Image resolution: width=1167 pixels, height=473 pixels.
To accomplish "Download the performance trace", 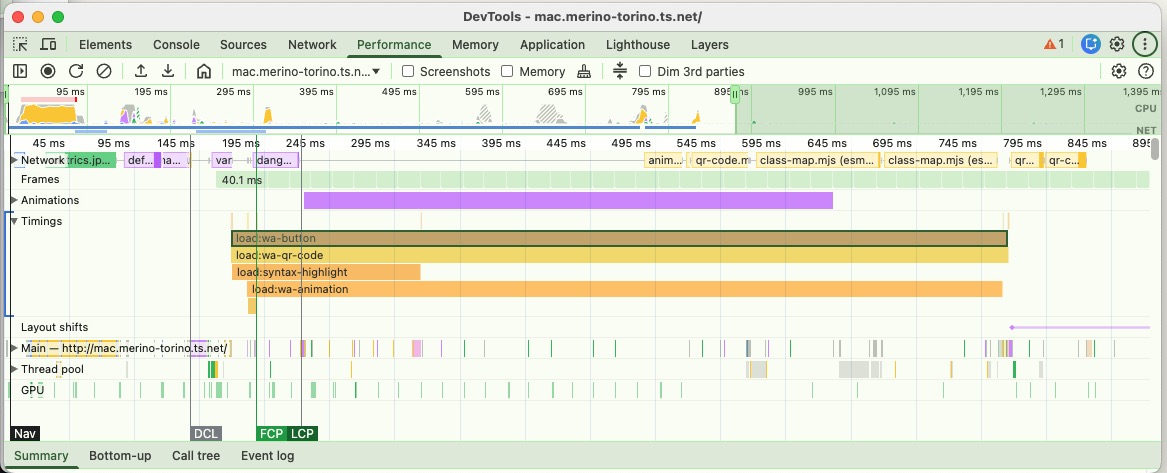I will click(x=168, y=71).
